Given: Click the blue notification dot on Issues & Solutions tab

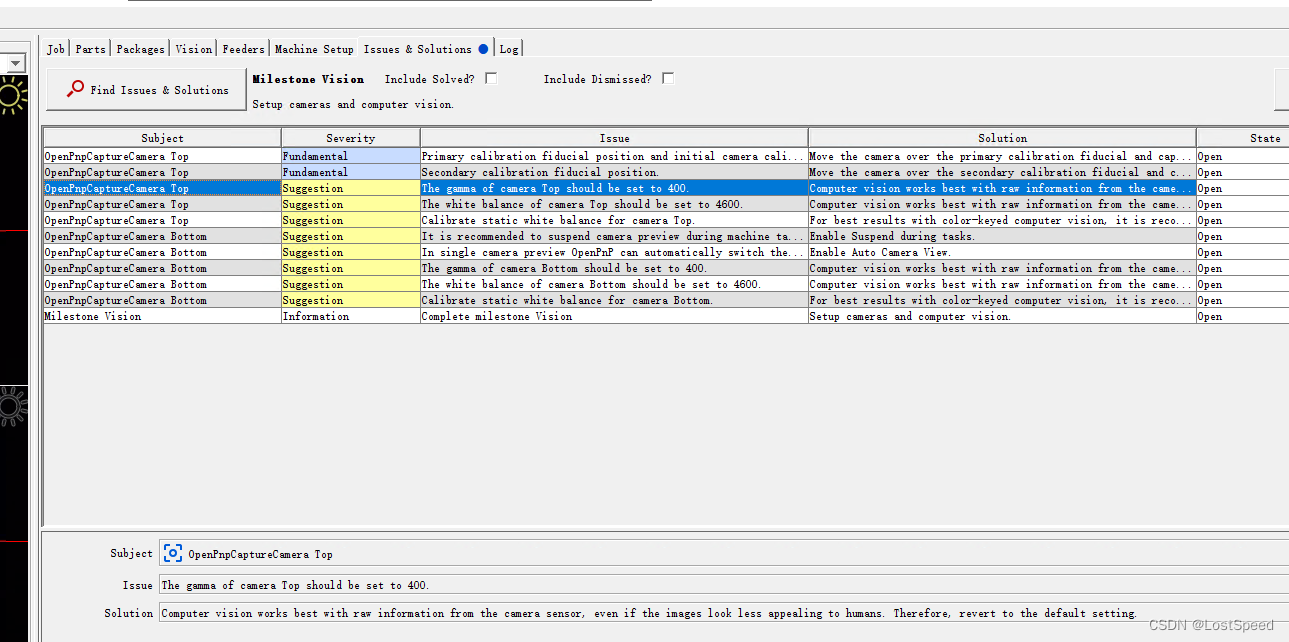Looking at the screenshot, I should coord(482,47).
